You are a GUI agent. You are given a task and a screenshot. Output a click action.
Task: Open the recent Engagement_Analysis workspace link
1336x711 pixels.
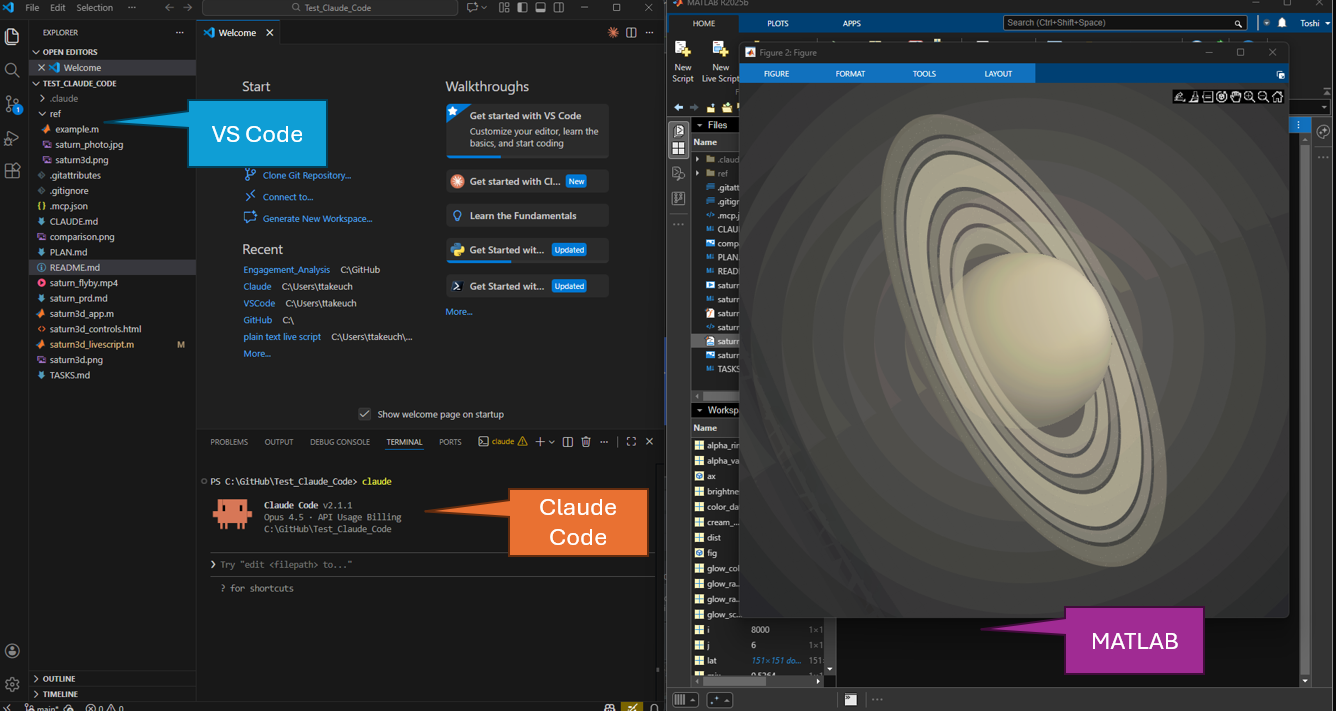tap(286, 269)
